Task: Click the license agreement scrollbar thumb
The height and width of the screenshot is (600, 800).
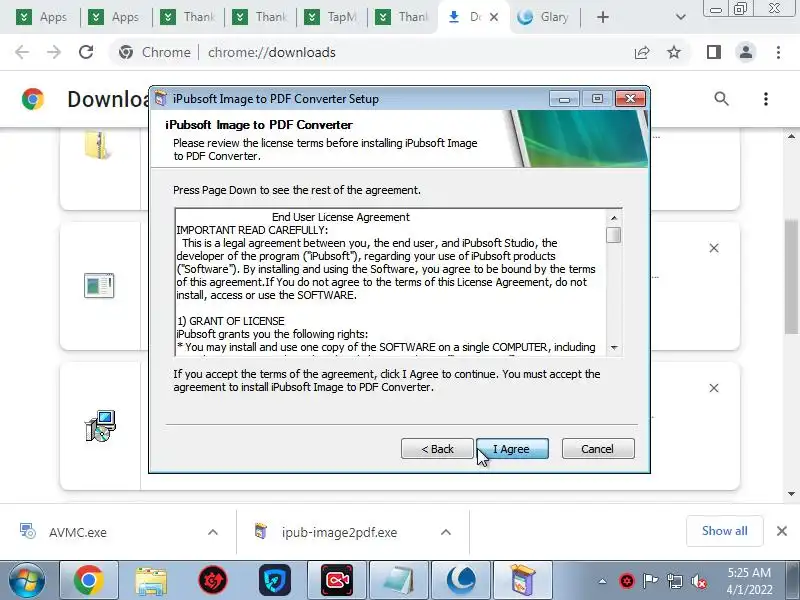Action: click(614, 235)
